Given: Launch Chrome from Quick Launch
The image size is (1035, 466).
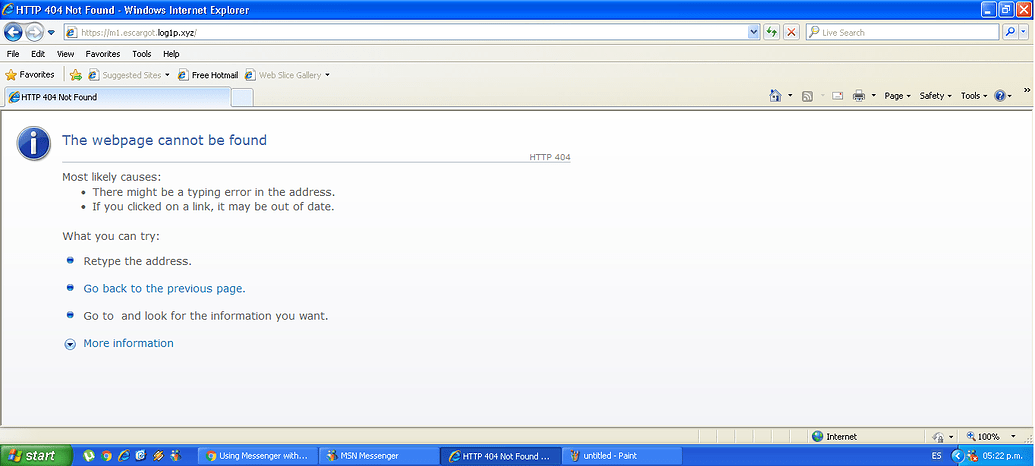Looking at the screenshot, I should (x=106, y=455).
